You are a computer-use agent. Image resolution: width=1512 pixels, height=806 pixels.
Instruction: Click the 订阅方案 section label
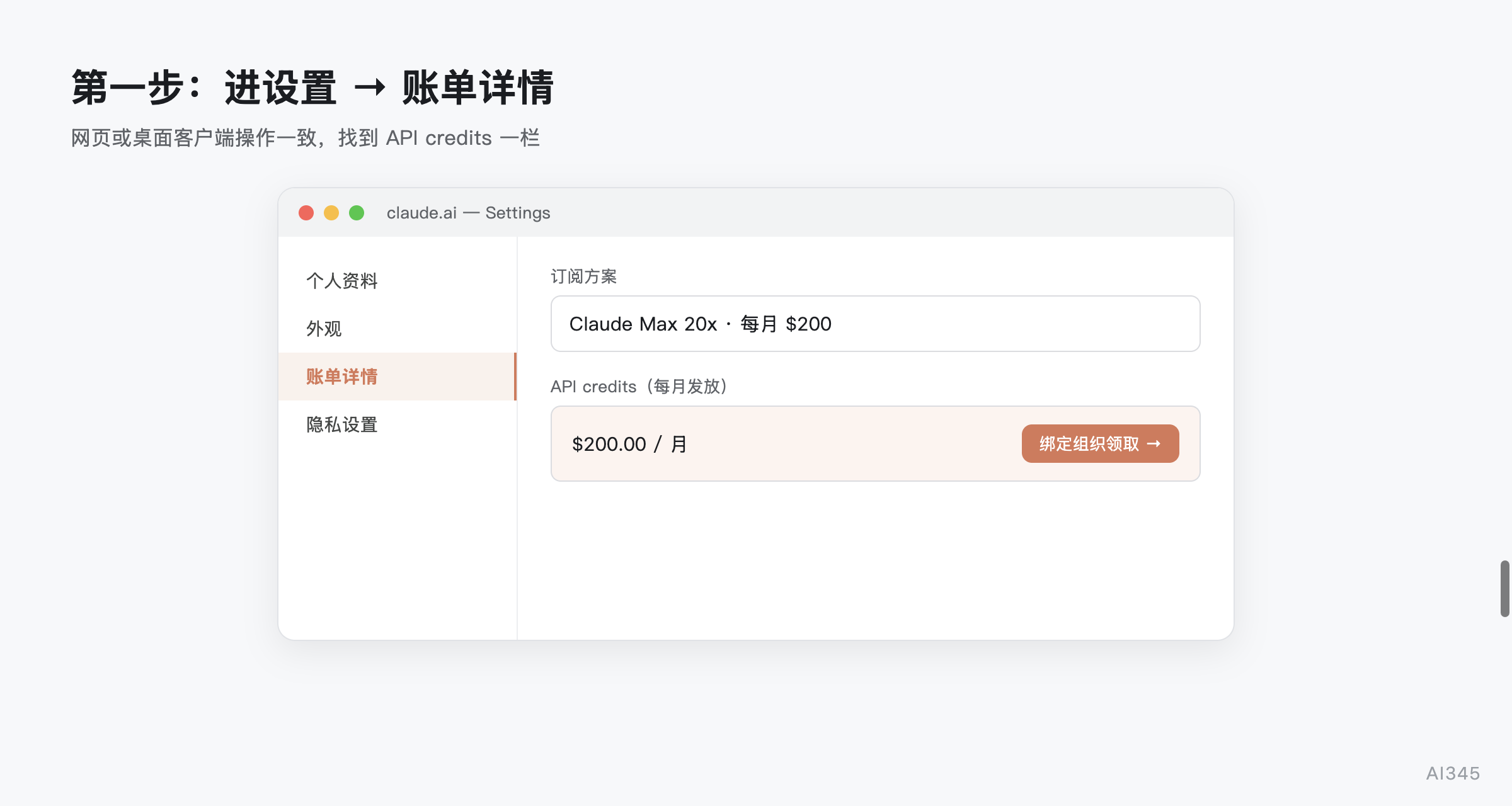pyautogui.click(x=583, y=276)
